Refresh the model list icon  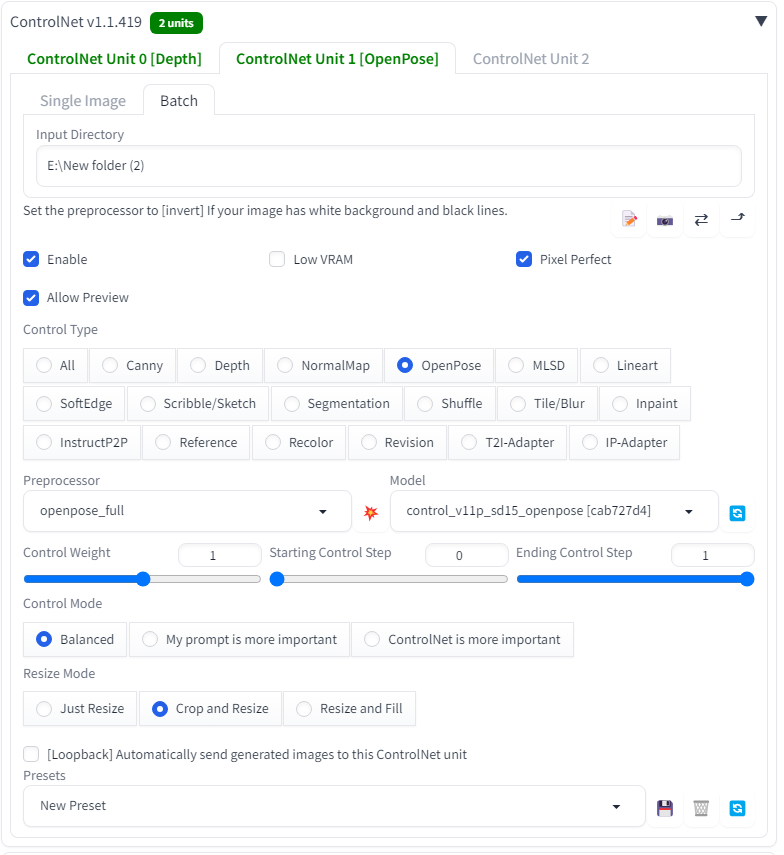point(737,512)
